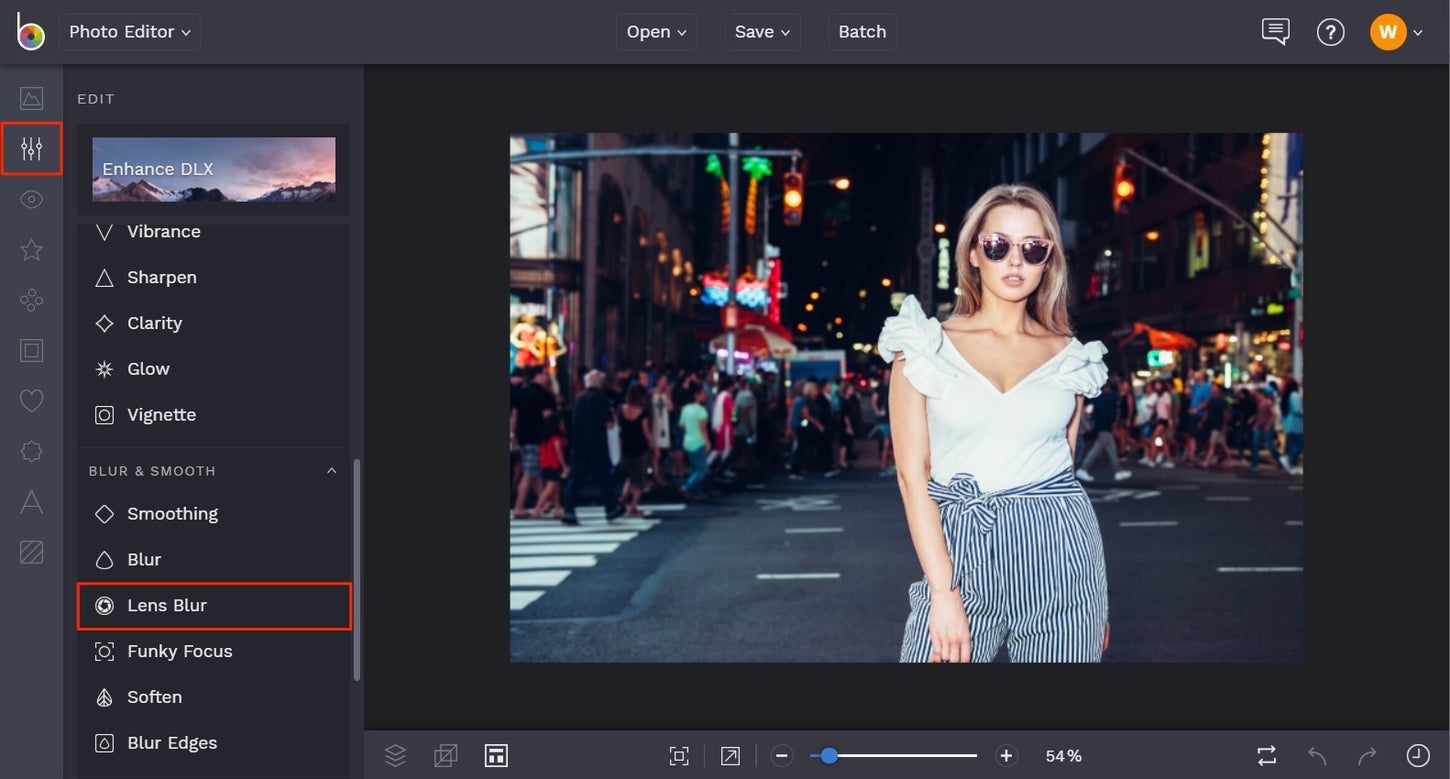The height and width of the screenshot is (779, 1450).
Task: Collapse the Blur & Smooth section
Action: point(332,470)
